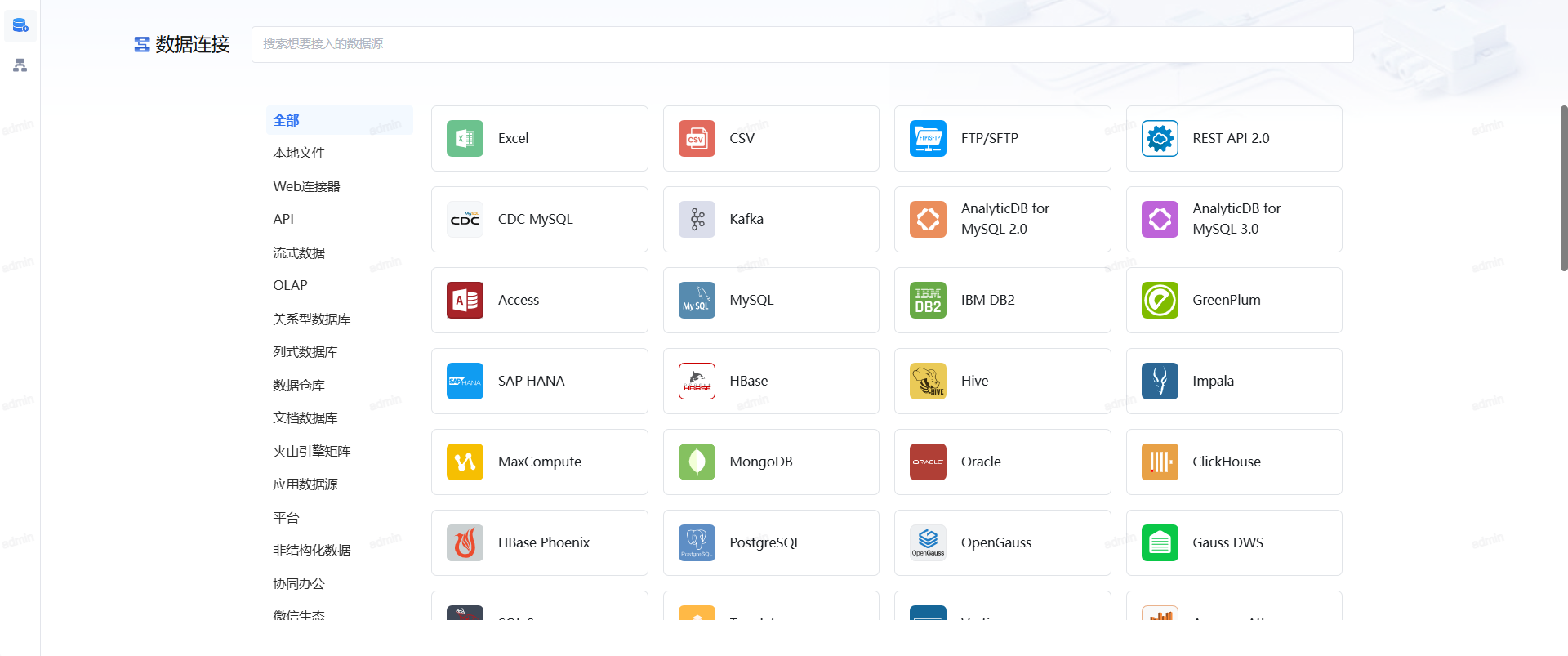The height and width of the screenshot is (656, 1568).
Task: Click the ClickHouse icon
Action: (1160, 462)
